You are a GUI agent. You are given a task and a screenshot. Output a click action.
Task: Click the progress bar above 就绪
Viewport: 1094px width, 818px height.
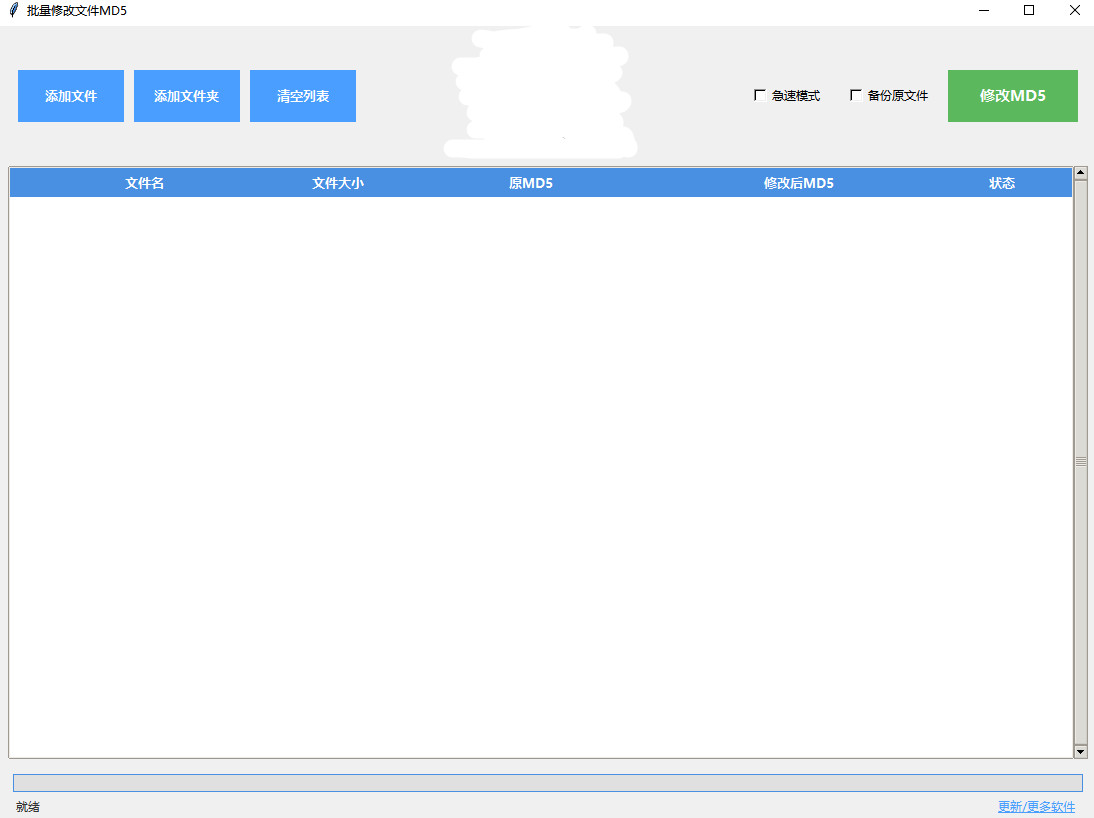[547, 782]
